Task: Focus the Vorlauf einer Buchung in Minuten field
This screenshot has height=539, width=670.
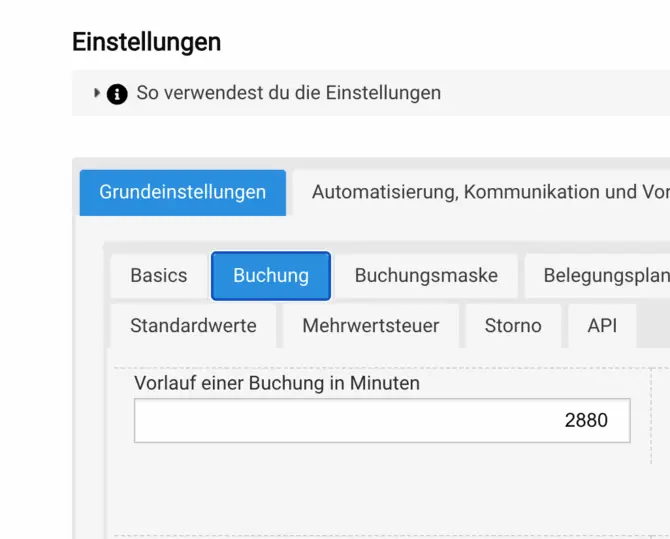Action: point(382,421)
